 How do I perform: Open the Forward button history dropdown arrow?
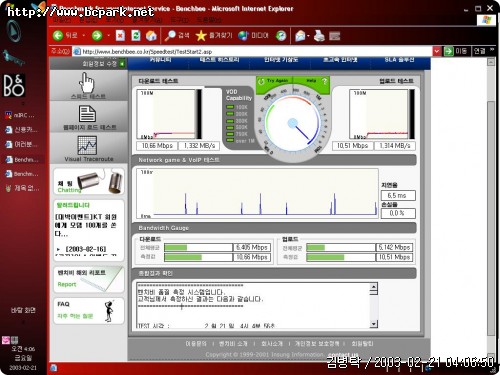click(x=108, y=35)
